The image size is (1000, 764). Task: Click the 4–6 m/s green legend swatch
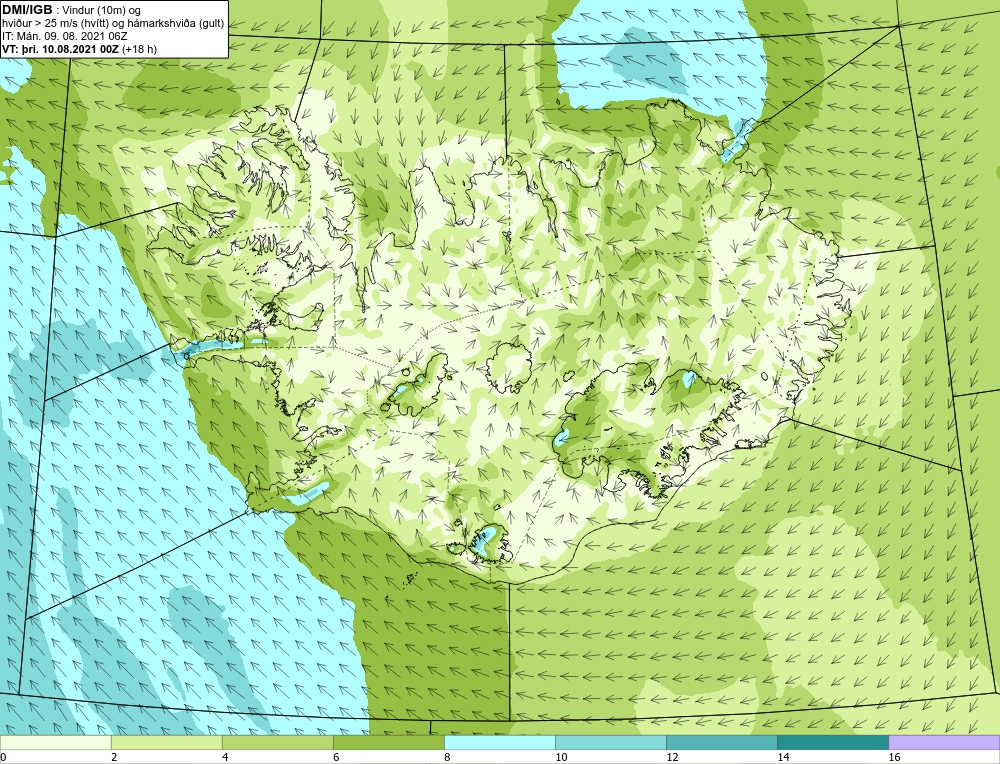pos(277,742)
